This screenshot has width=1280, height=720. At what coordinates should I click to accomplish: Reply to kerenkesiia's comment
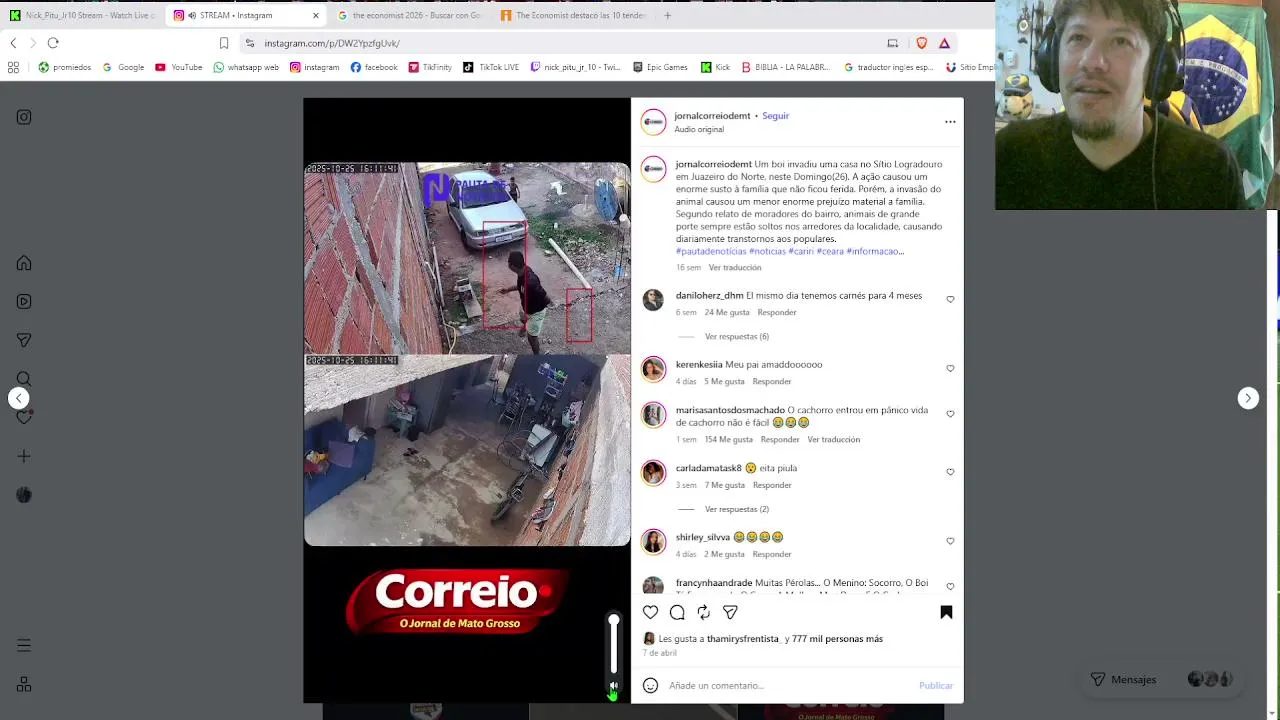pyautogui.click(x=772, y=381)
